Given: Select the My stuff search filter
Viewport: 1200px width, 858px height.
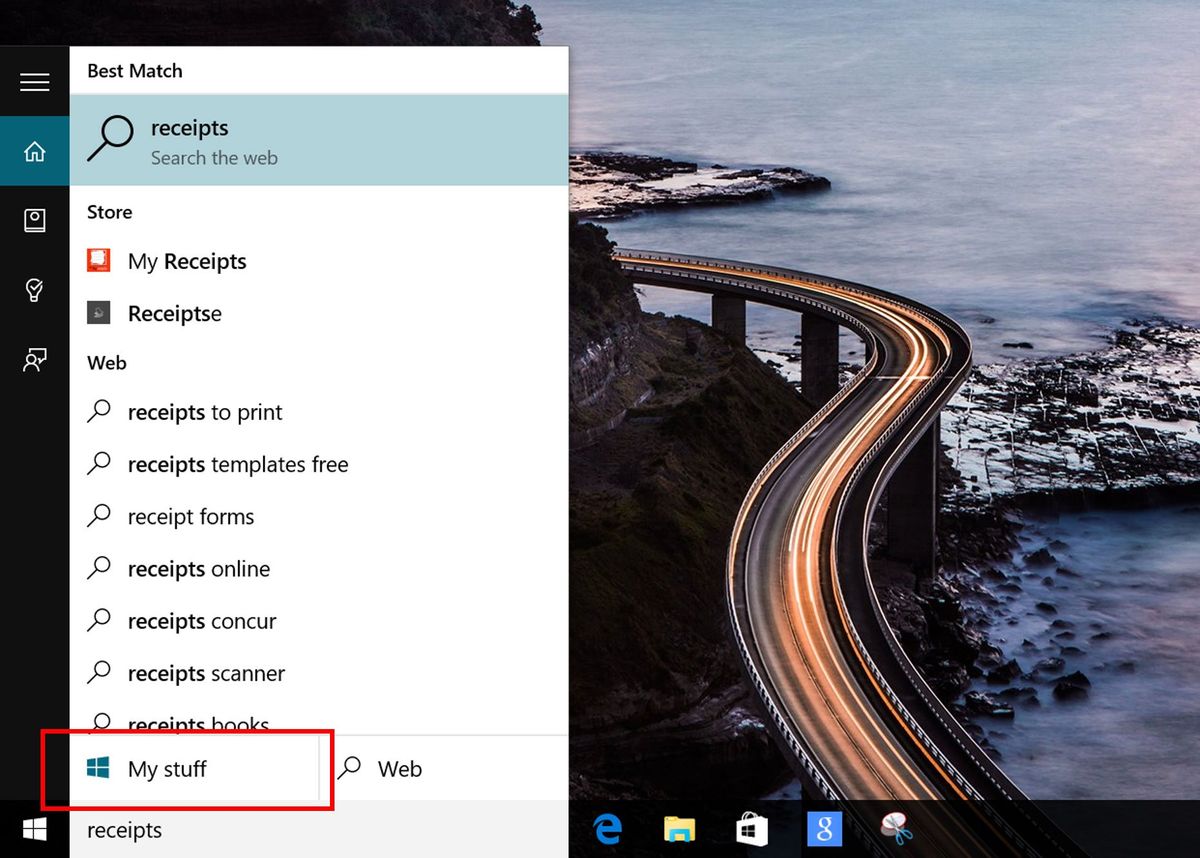Looking at the screenshot, I should [166, 768].
